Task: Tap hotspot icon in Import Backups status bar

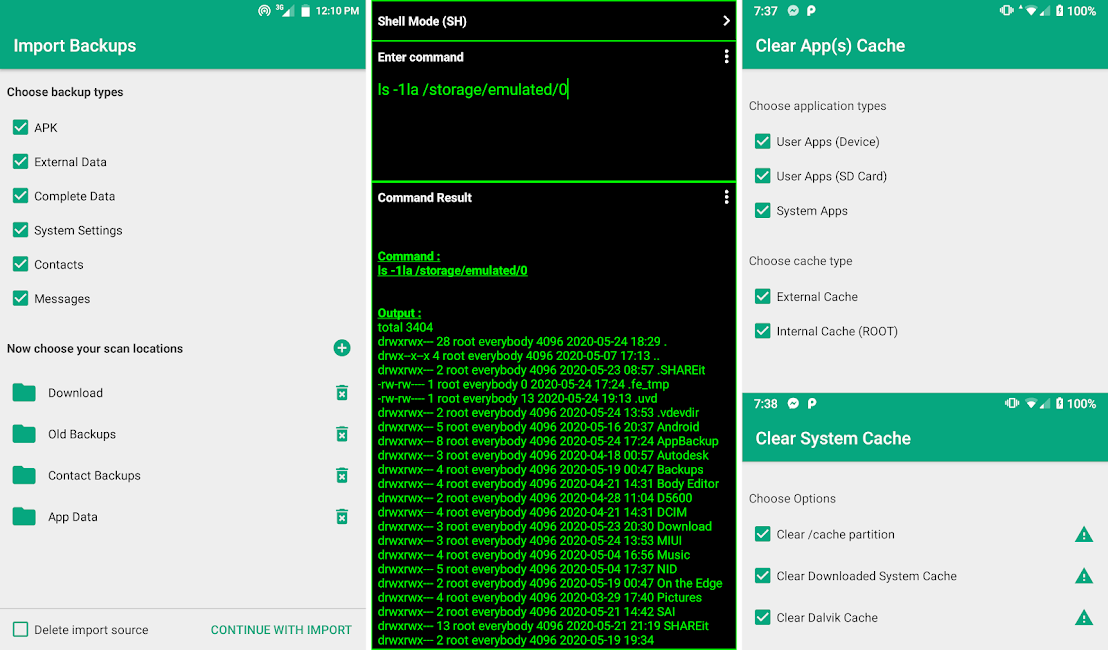Action: coord(264,11)
